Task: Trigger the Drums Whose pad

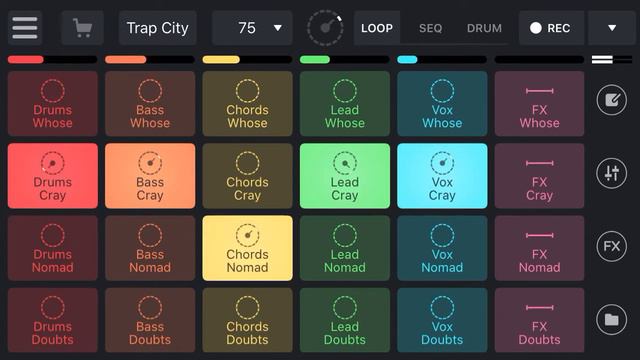Action: click(x=53, y=104)
